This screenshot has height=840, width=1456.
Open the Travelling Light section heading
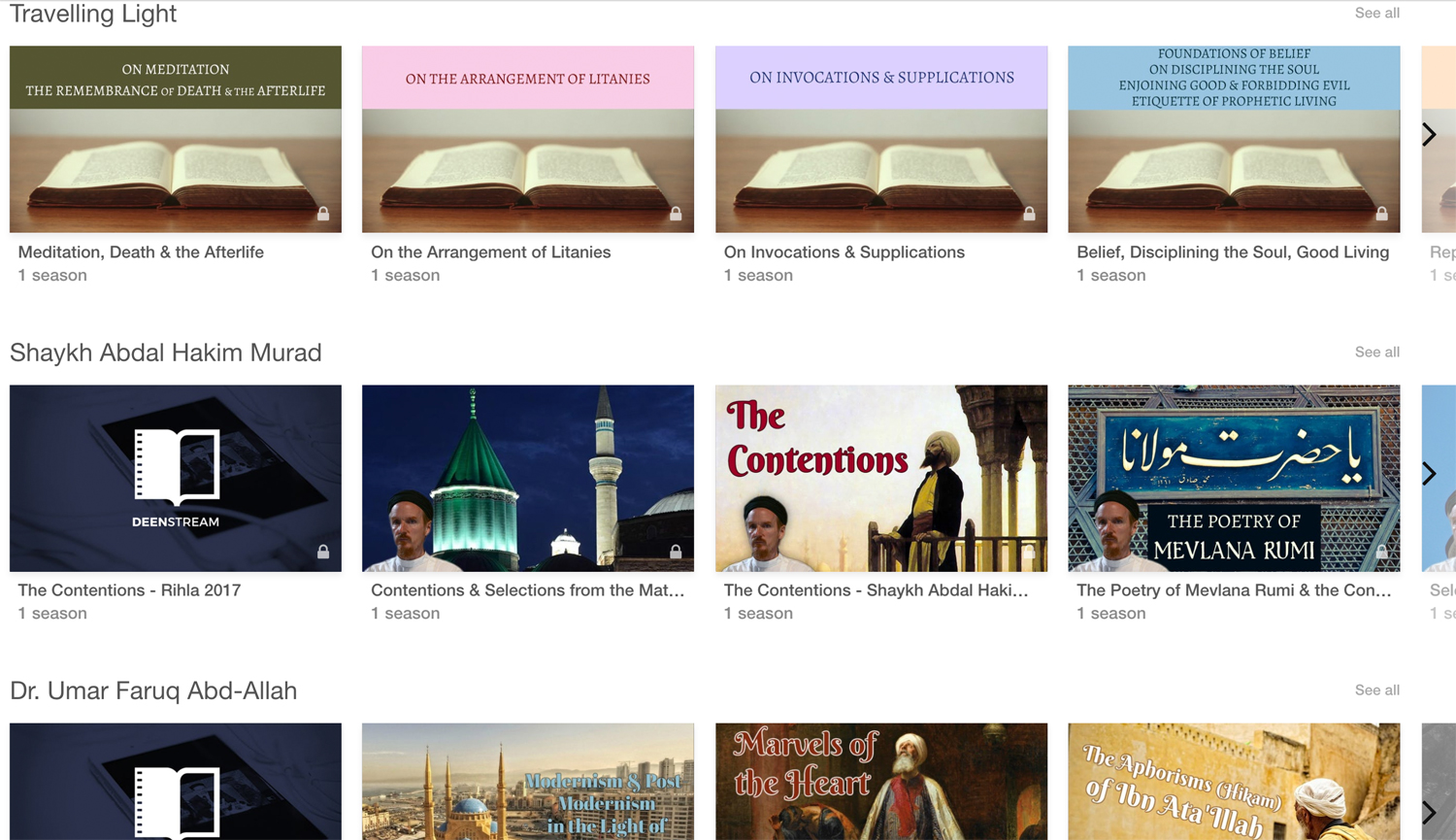pos(93,14)
